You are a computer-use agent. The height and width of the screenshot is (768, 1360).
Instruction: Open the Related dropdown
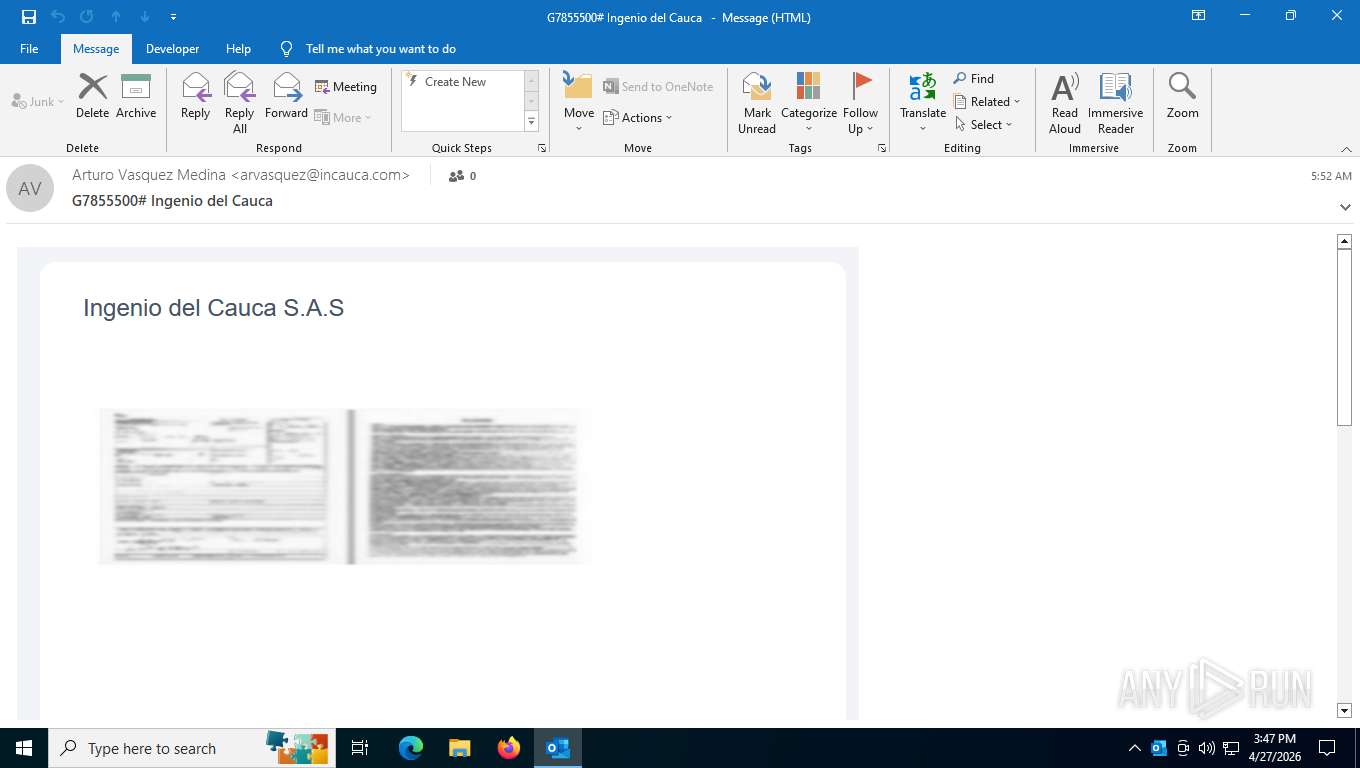pyautogui.click(x=987, y=102)
